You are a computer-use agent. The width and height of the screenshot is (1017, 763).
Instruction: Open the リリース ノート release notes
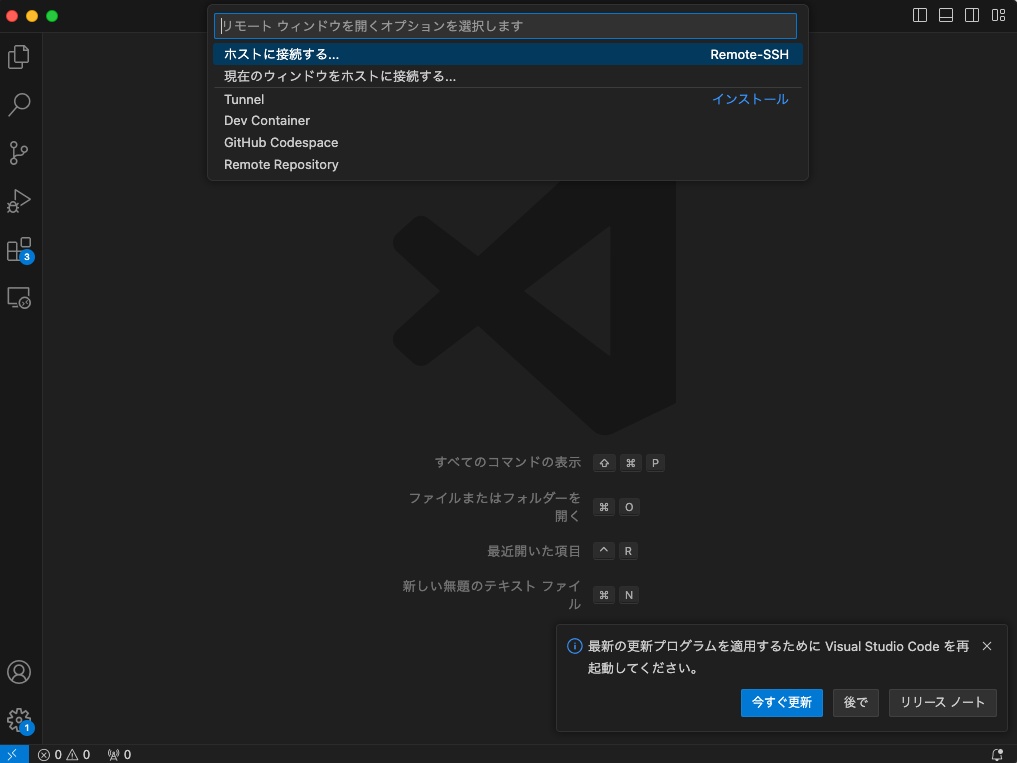[941, 702]
